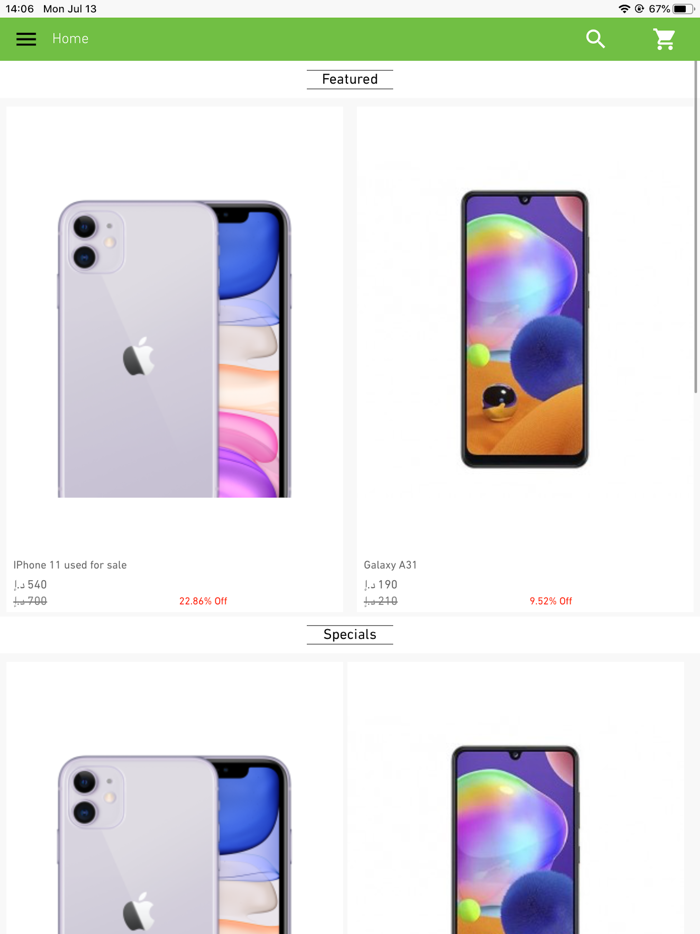Open the shopping cart icon

(664, 39)
